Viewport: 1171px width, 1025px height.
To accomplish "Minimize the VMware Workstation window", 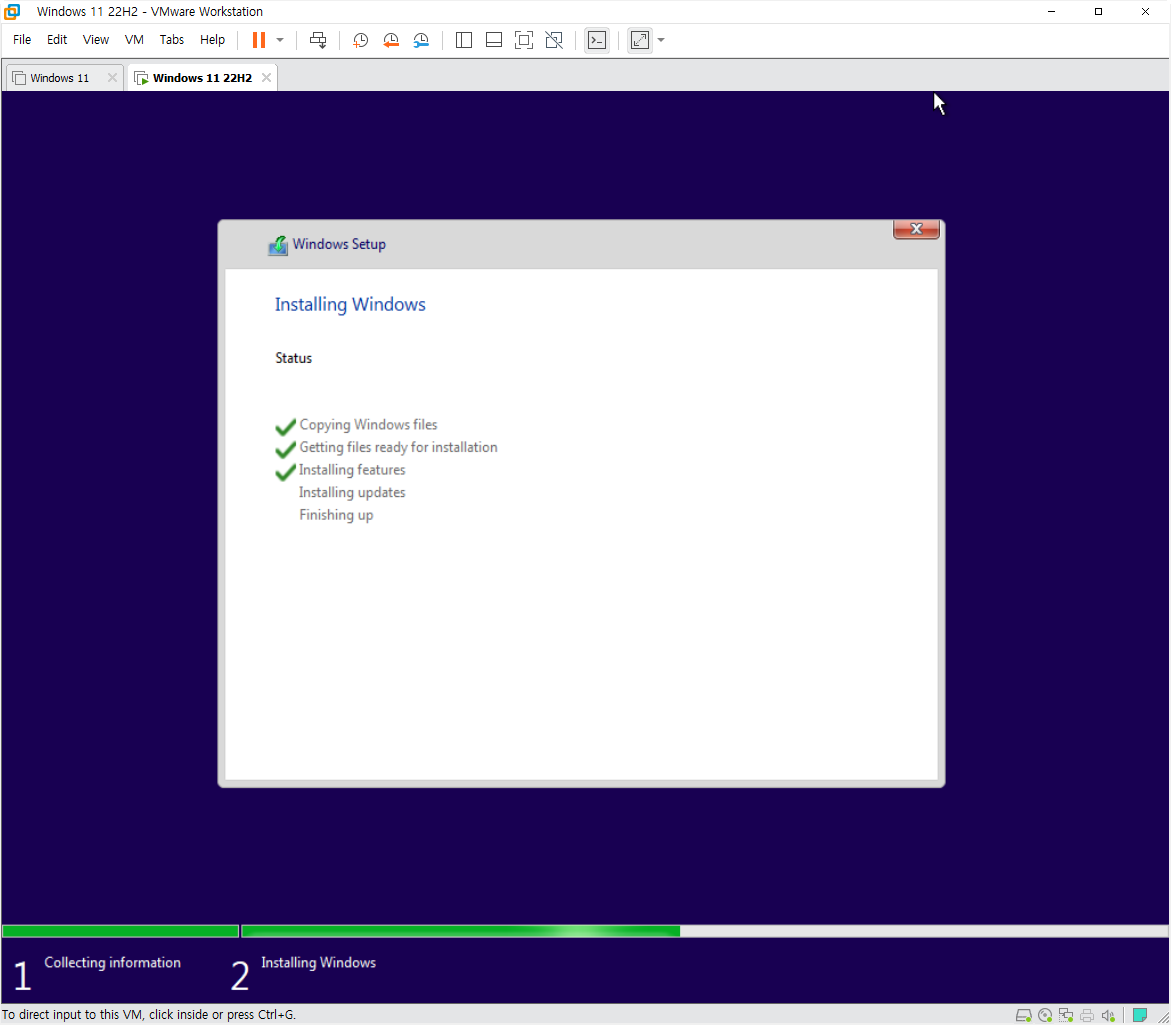I will point(1052,11).
